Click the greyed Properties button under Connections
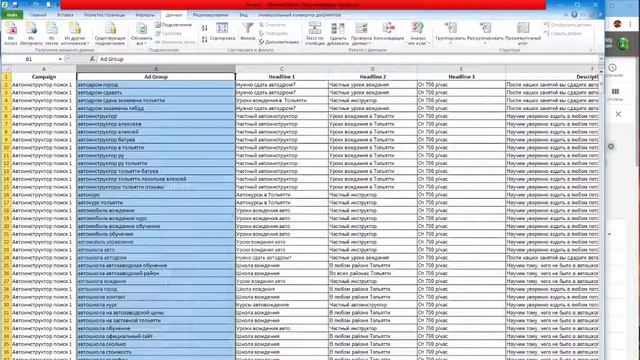640x360 pixels. coord(168,33)
